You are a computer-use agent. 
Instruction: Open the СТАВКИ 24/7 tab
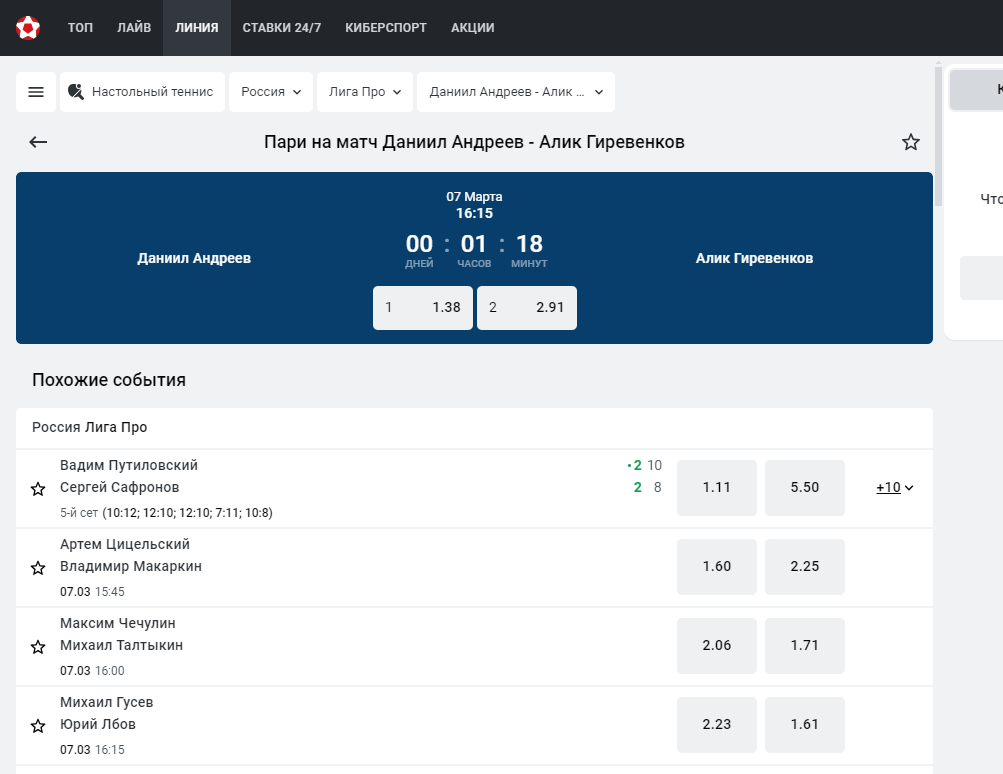282,28
